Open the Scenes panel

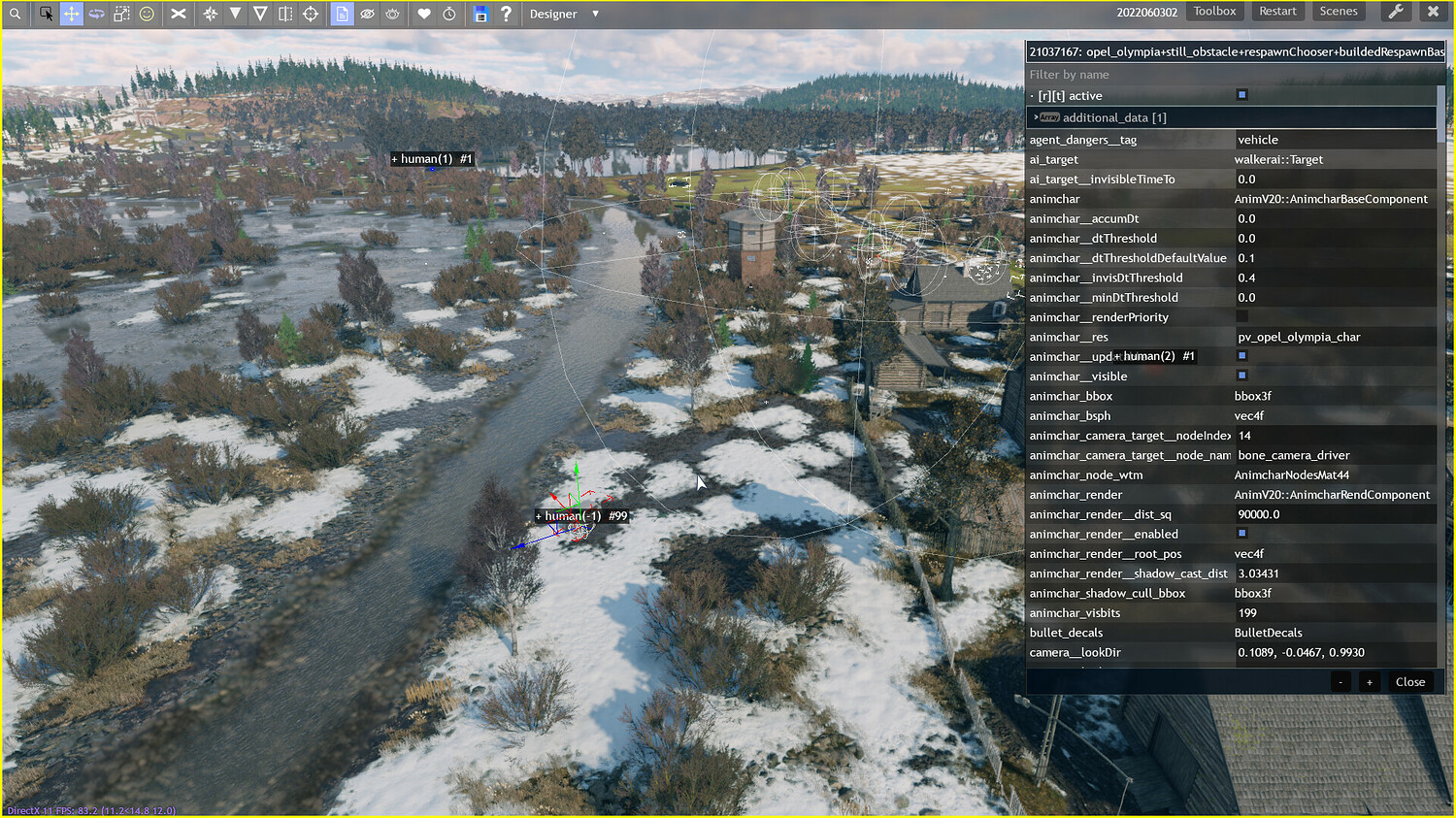click(x=1339, y=11)
